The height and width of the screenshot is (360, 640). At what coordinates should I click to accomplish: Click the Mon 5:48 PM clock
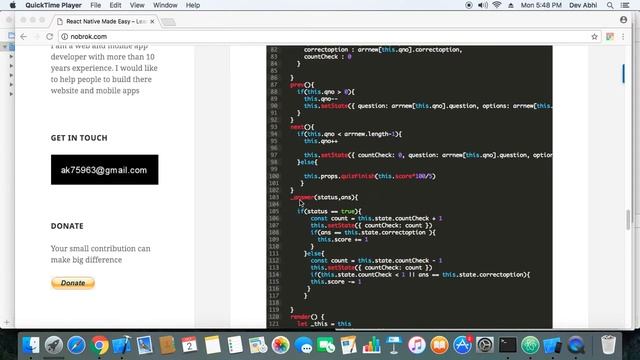tap(541, 5)
